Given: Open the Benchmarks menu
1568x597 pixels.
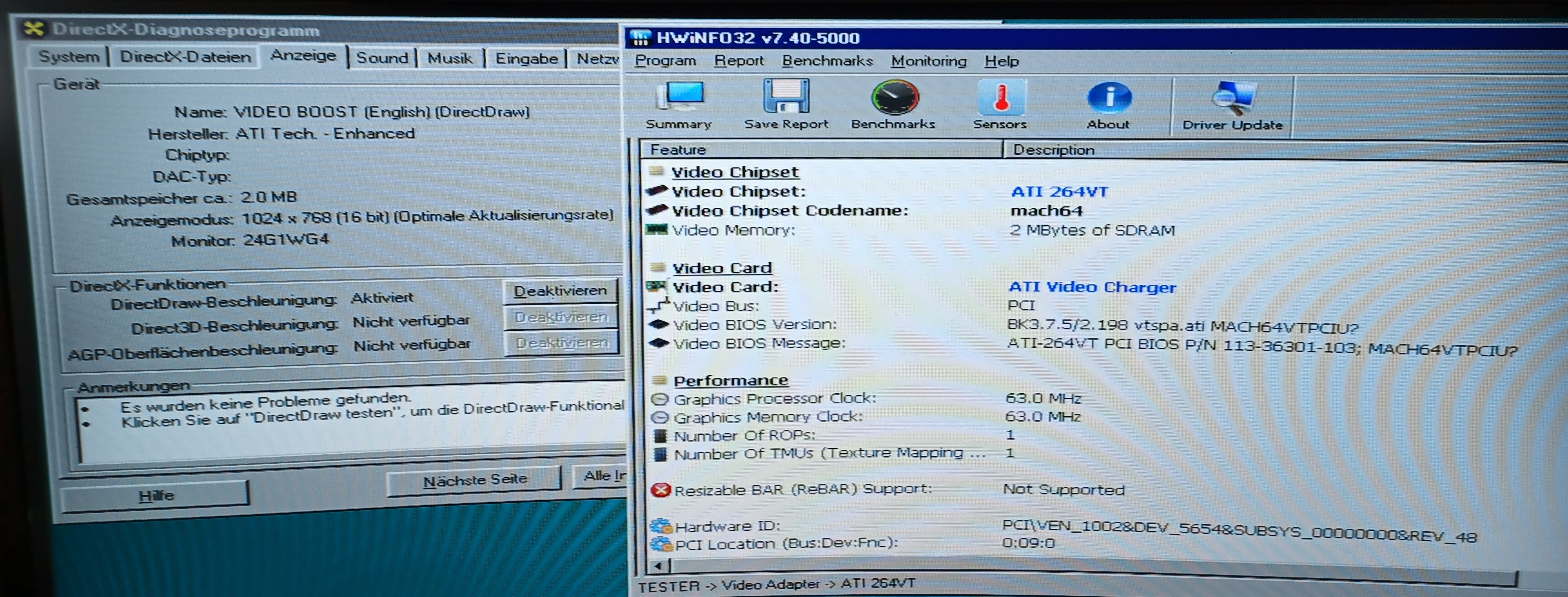Looking at the screenshot, I should (827, 61).
